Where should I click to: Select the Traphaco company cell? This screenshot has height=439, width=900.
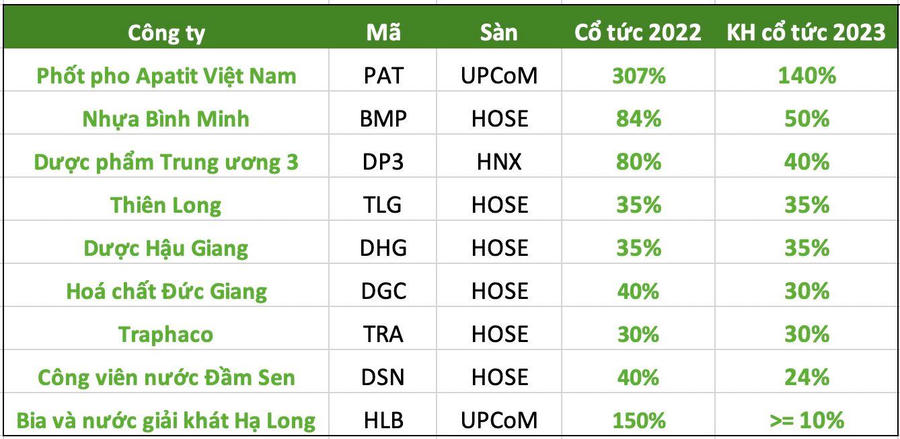166,334
